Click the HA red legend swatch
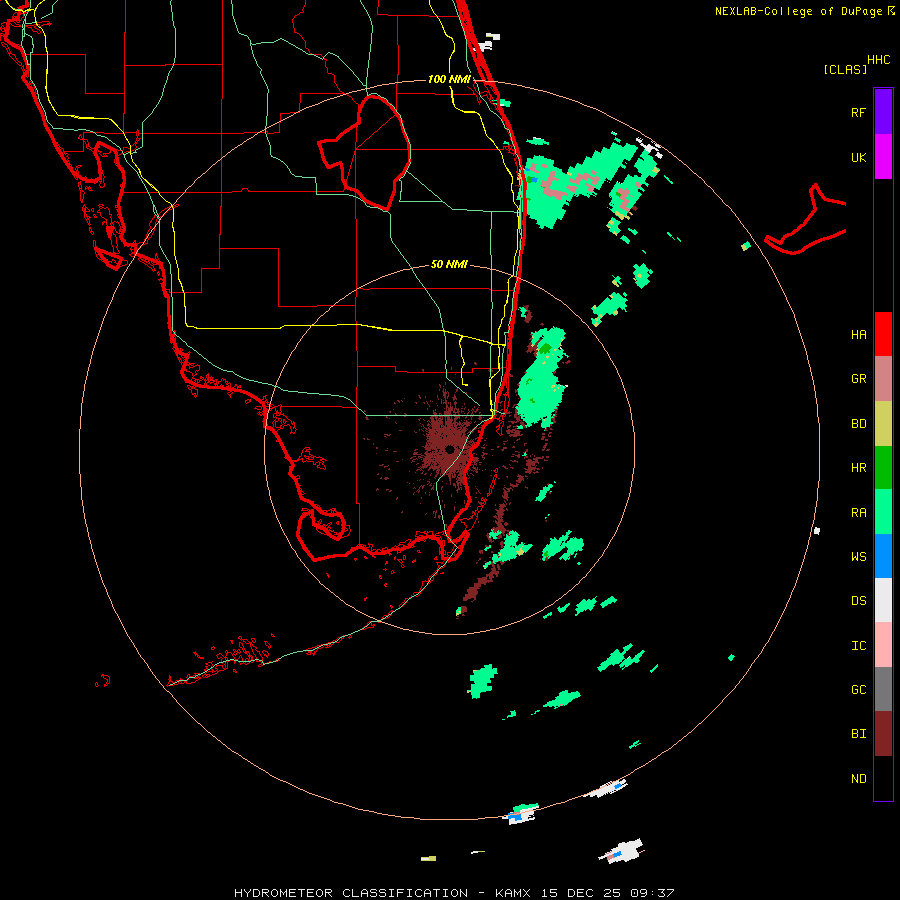The height and width of the screenshot is (900, 900). 883,334
